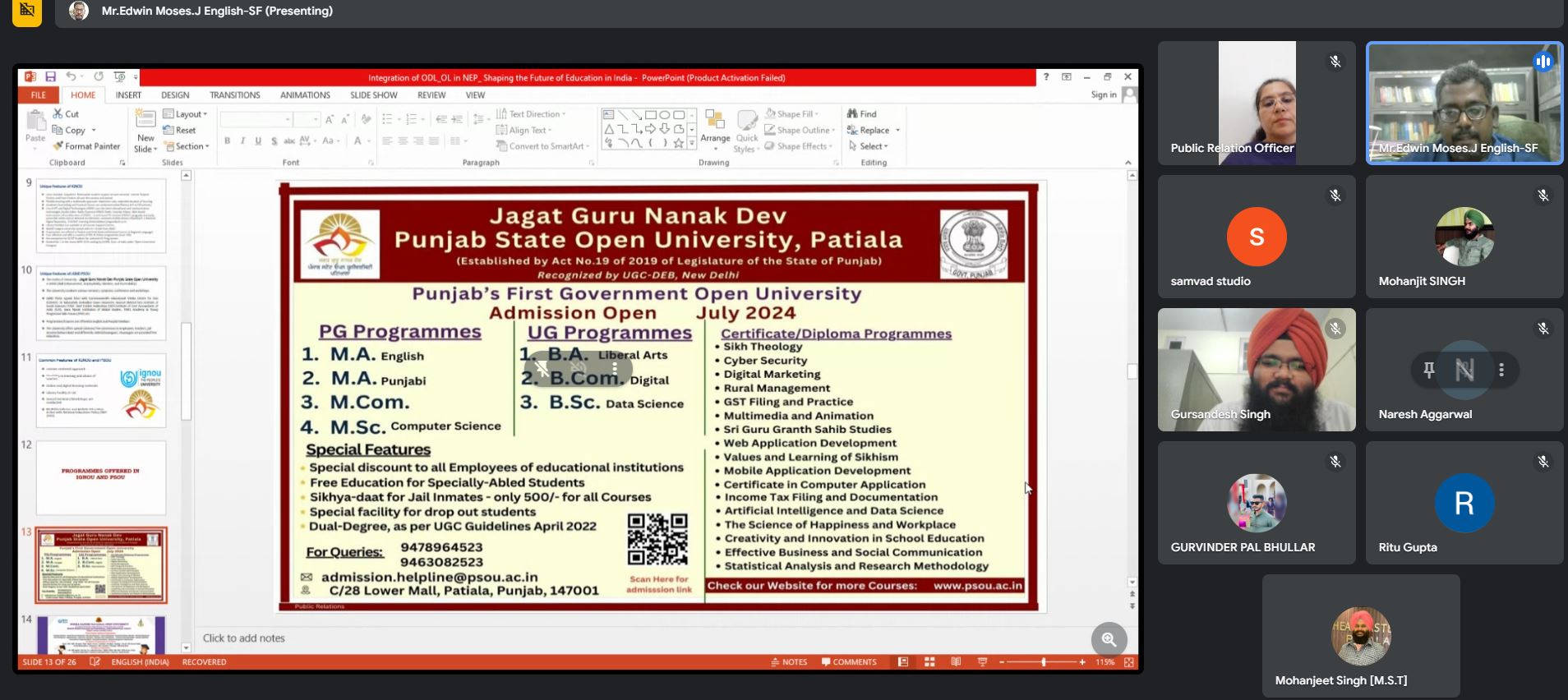
Task: Expand the Select dropdown in Editing
Action: click(869, 146)
